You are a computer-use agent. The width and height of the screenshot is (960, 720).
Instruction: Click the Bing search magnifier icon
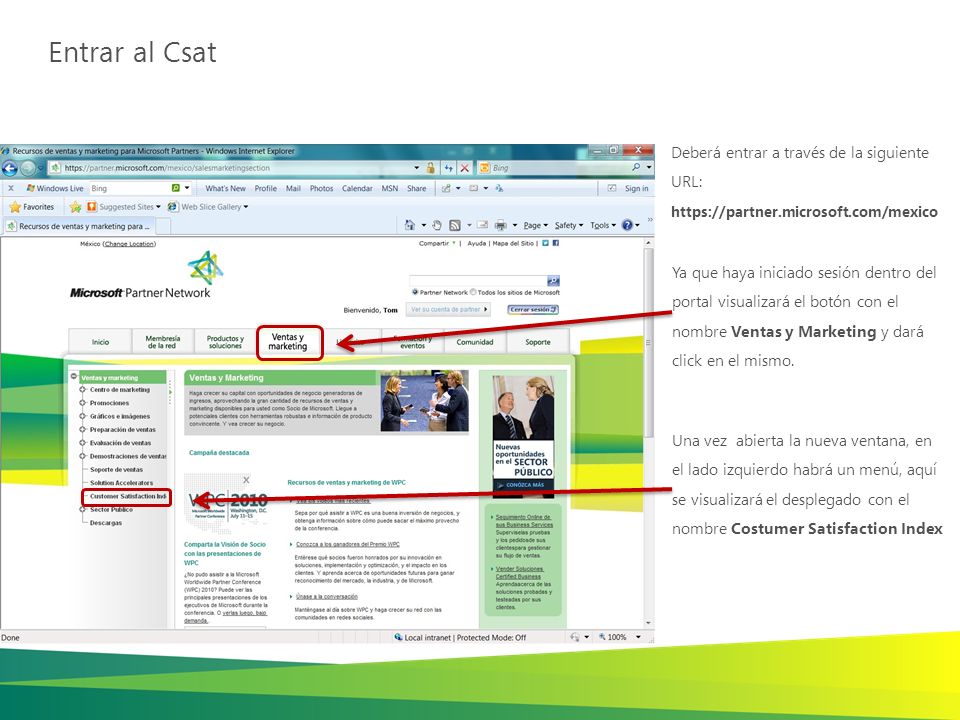[636, 167]
